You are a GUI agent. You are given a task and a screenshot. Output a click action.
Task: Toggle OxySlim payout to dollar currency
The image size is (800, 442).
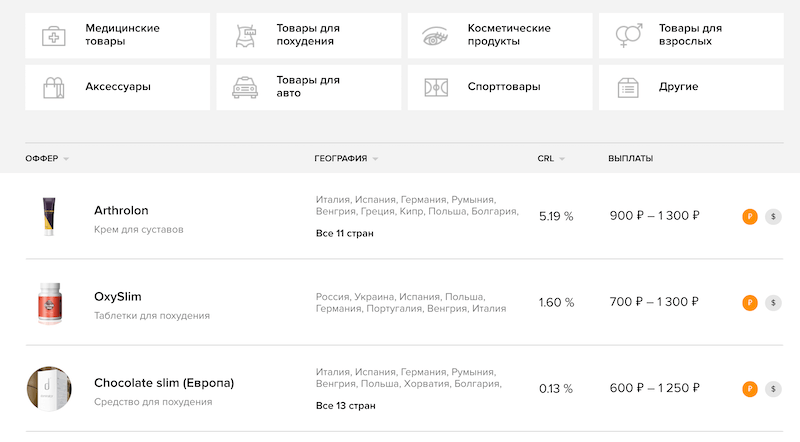tap(773, 302)
